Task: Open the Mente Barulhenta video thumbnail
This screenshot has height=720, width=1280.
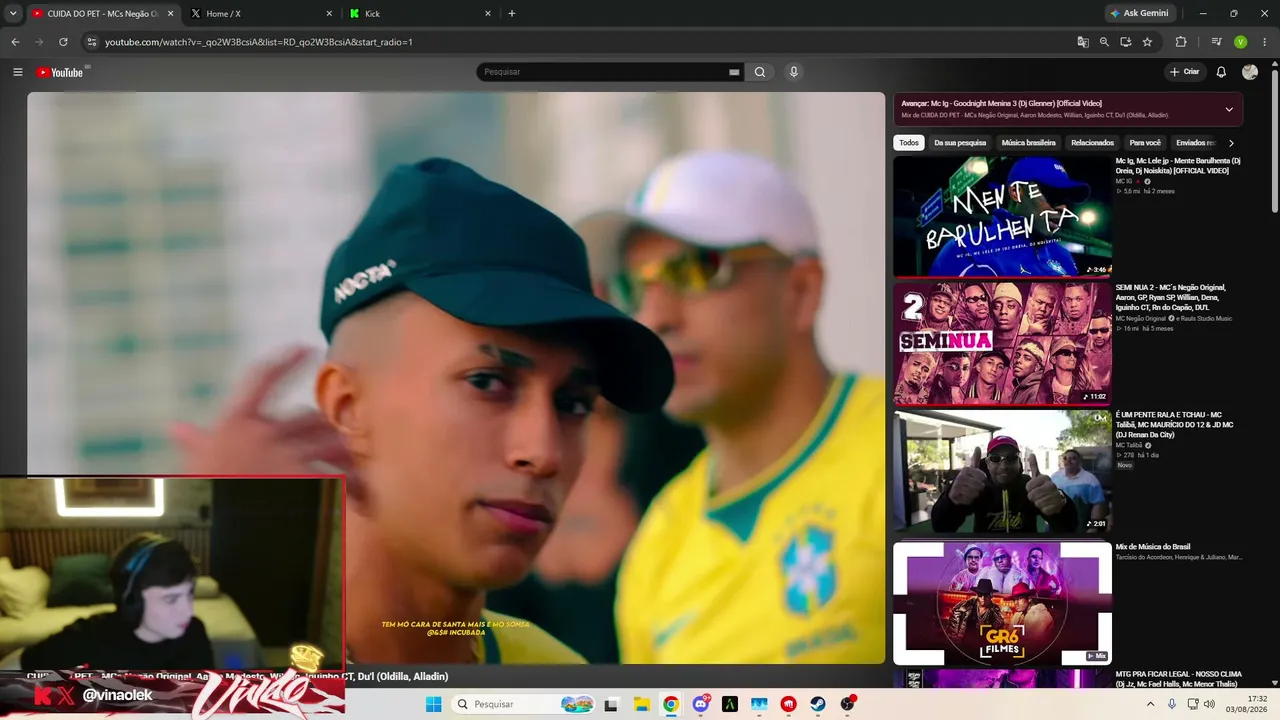Action: click(1002, 216)
